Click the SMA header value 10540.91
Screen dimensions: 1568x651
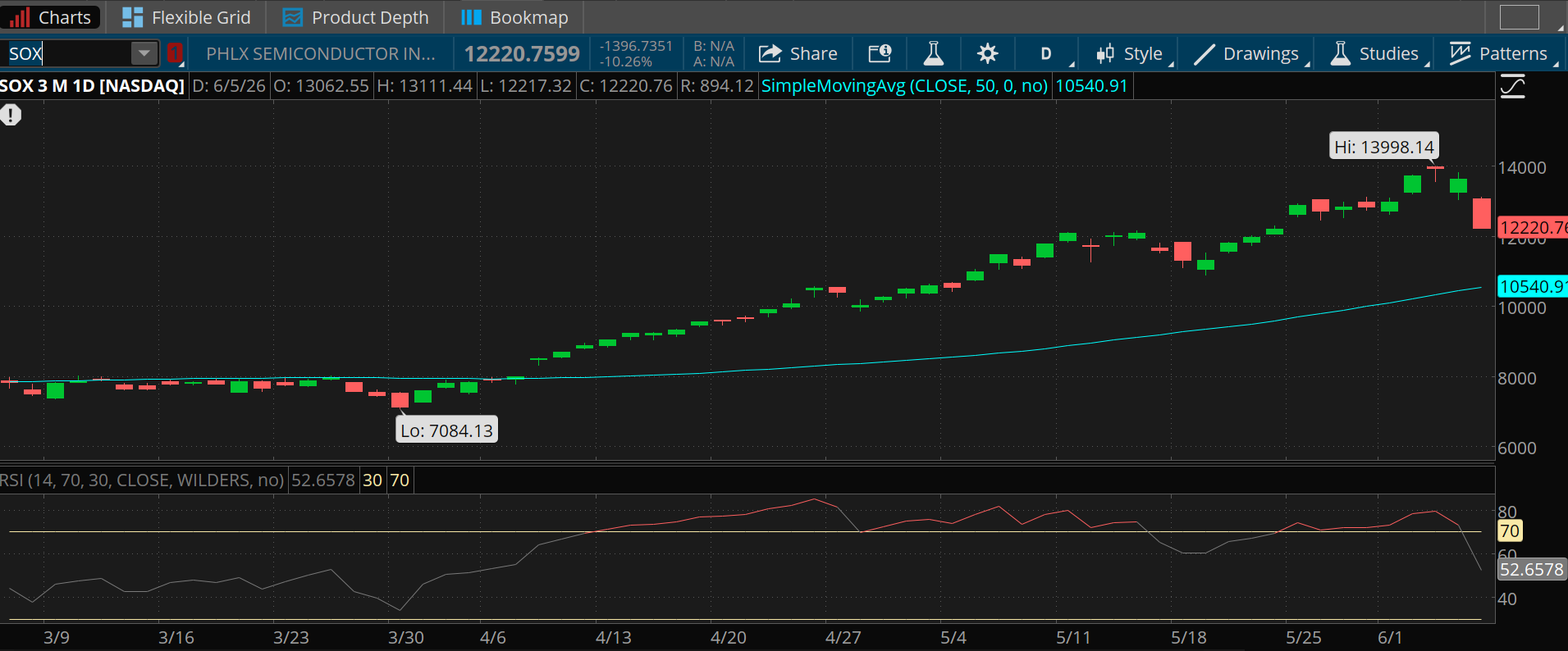(1091, 86)
